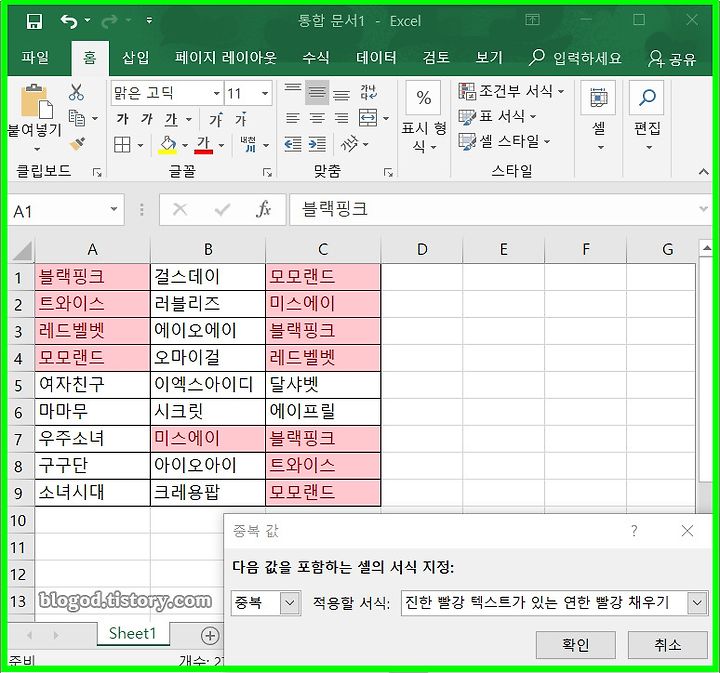Switch to the Data (데이터) tab
Viewport: 720px width, 673px height.
click(376, 58)
